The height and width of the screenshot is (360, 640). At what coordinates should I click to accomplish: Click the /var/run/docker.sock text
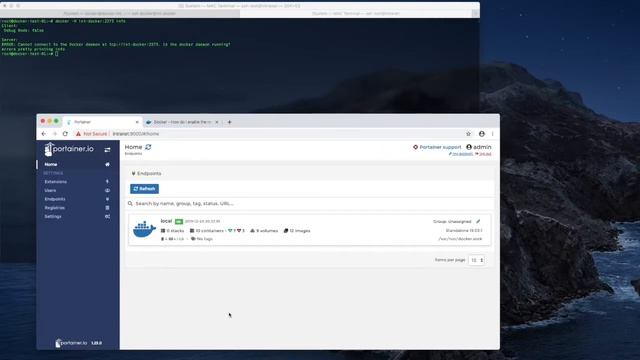click(x=460, y=239)
